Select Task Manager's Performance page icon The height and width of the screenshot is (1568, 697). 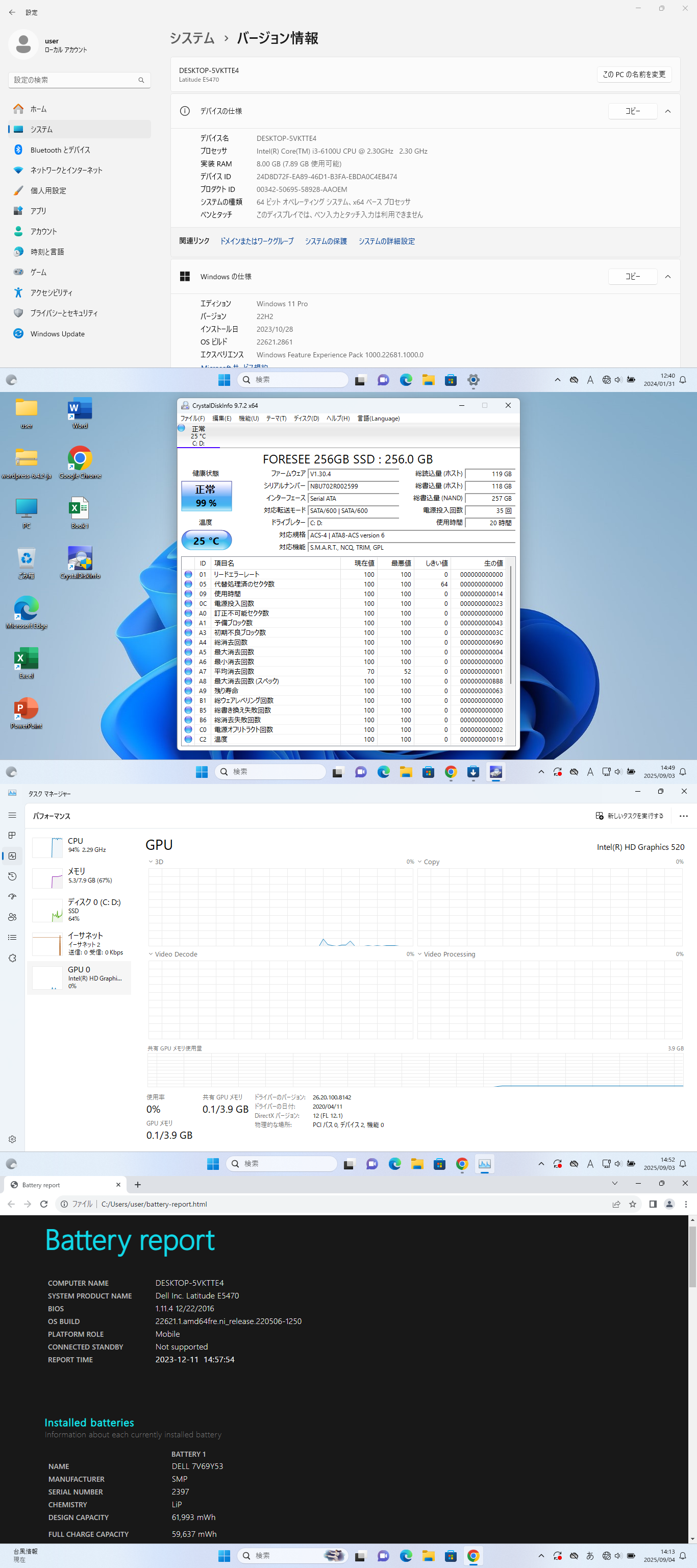click(x=12, y=856)
